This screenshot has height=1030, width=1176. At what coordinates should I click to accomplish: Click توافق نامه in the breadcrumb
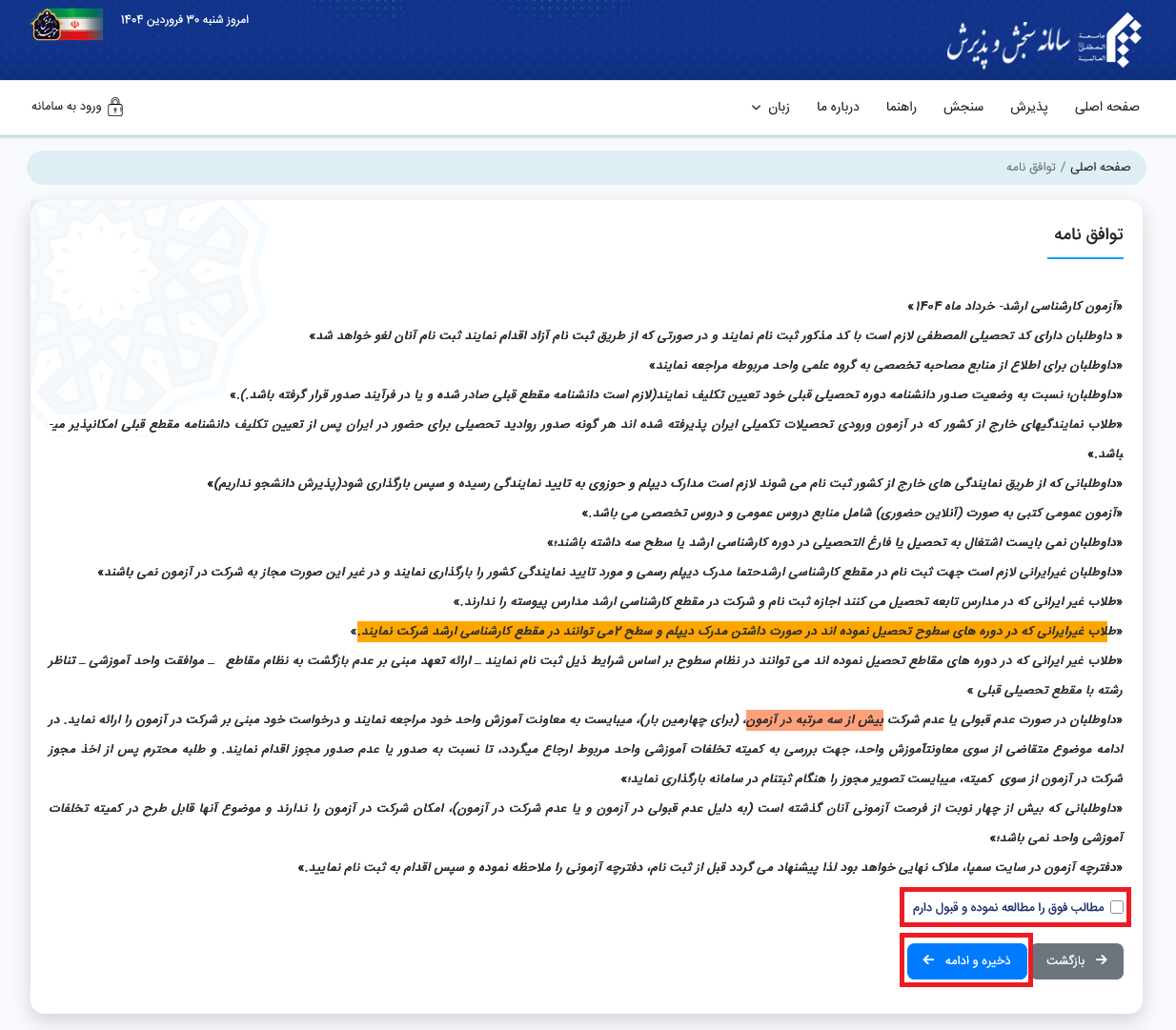(x=1030, y=167)
